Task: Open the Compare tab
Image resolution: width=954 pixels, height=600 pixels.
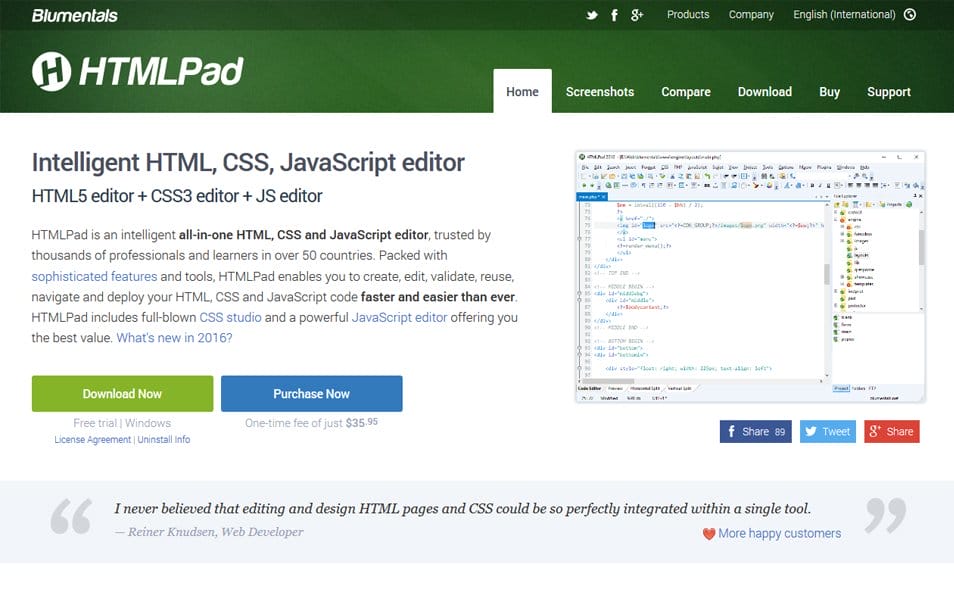Action: click(686, 92)
